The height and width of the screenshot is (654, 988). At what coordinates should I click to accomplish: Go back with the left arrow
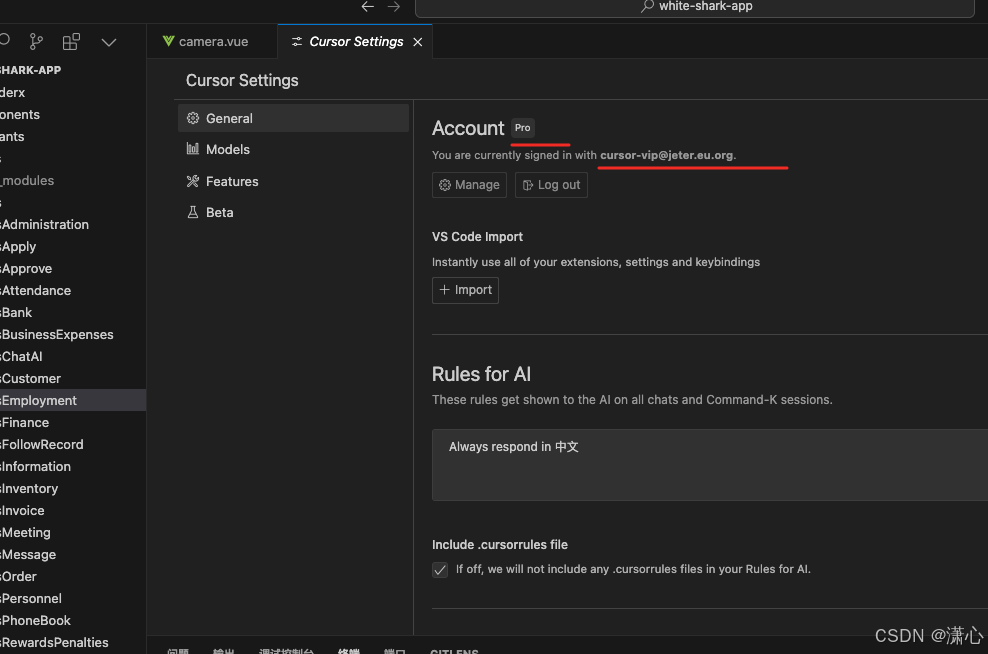(x=368, y=6)
